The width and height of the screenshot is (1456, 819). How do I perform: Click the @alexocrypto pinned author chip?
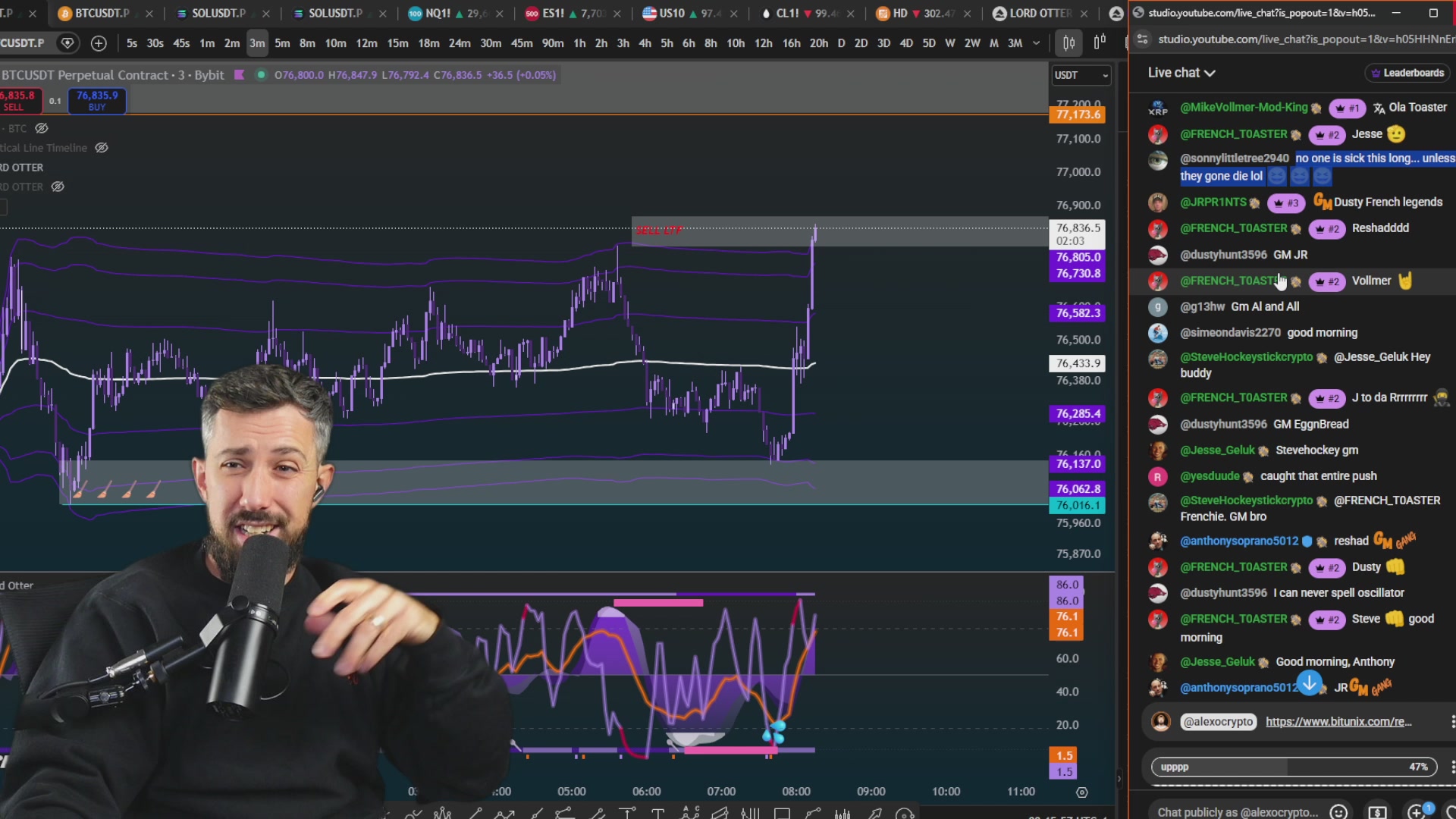[1218, 721]
